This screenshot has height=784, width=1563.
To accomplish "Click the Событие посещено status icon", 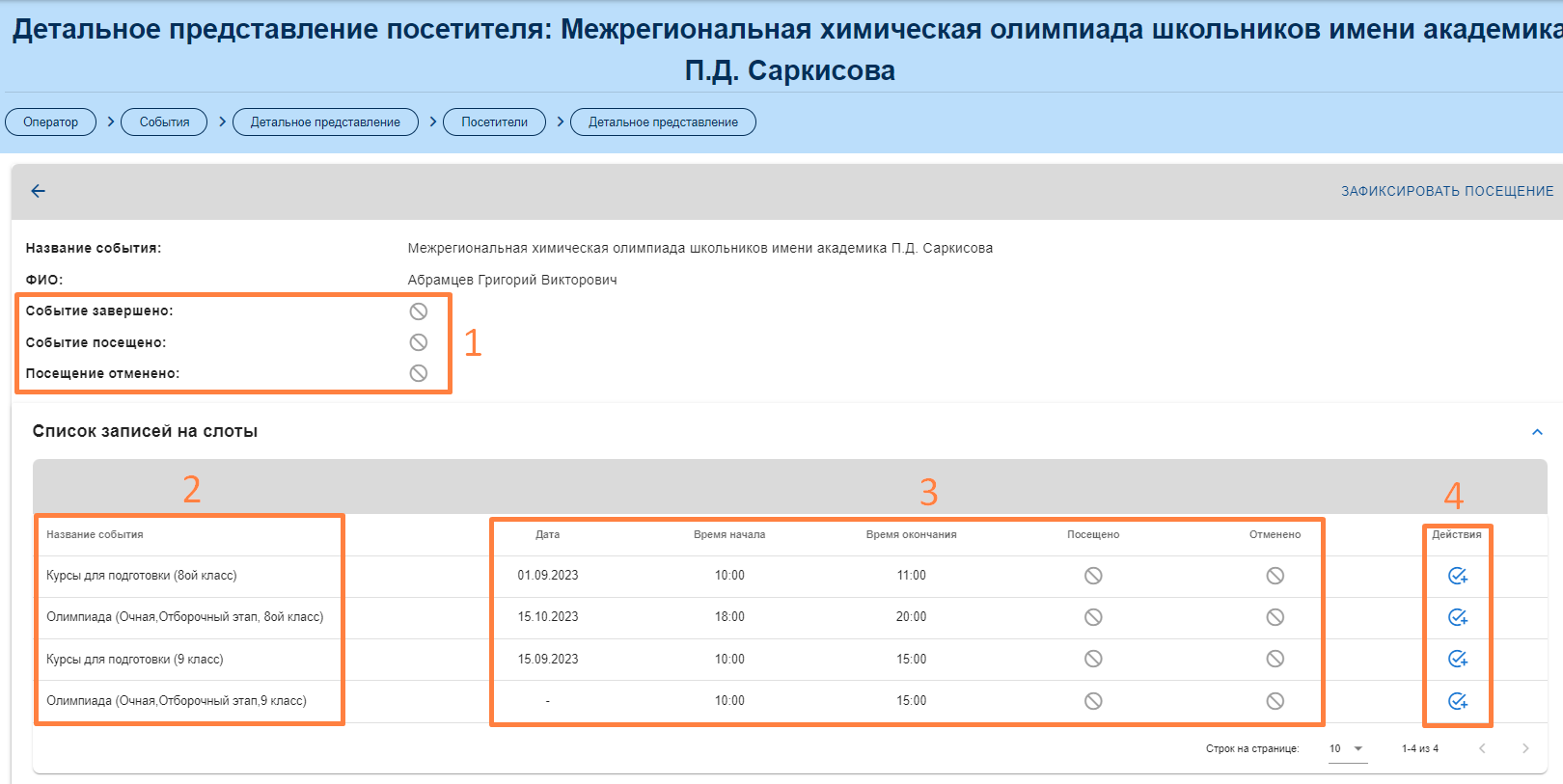I will (x=419, y=342).
